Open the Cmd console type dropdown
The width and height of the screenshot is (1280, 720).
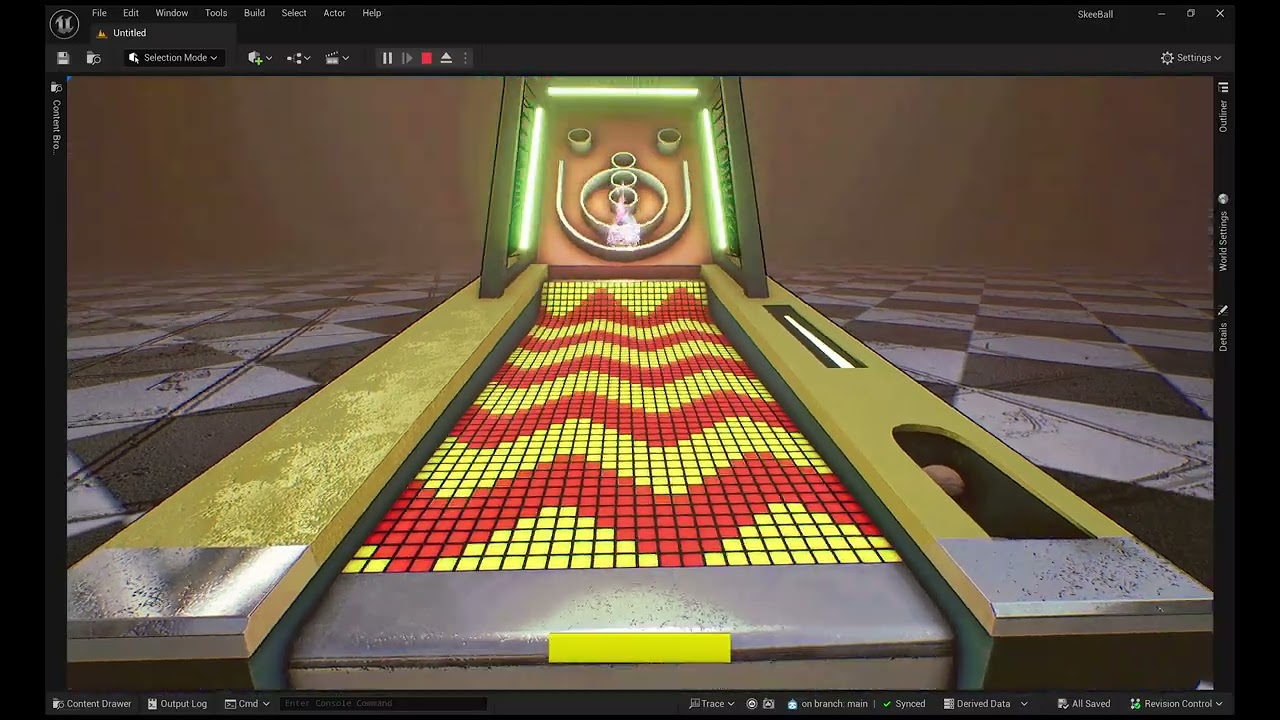pyautogui.click(x=247, y=704)
